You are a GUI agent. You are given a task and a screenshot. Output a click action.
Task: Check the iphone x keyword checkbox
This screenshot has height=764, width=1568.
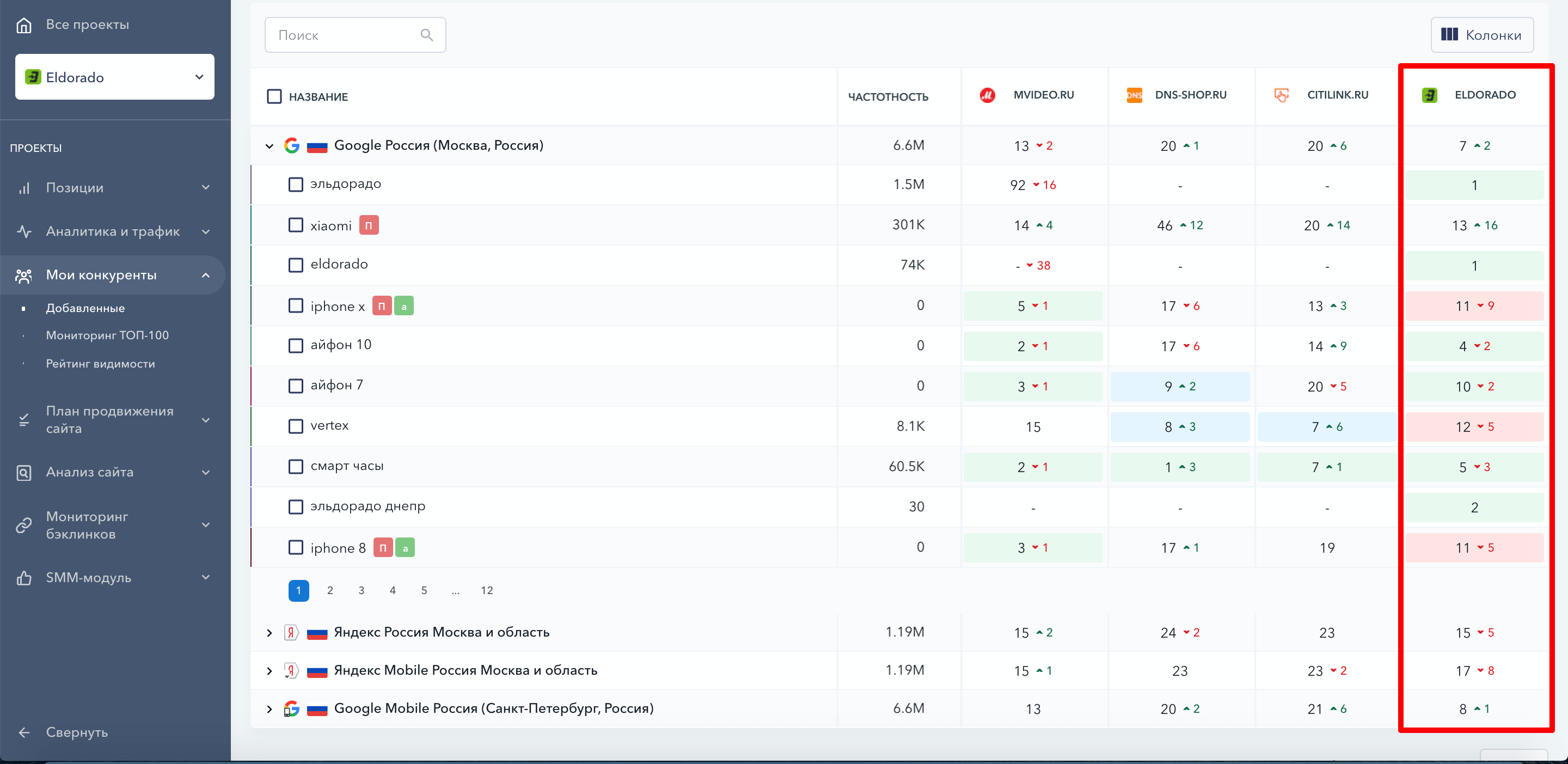click(x=295, y=305)
